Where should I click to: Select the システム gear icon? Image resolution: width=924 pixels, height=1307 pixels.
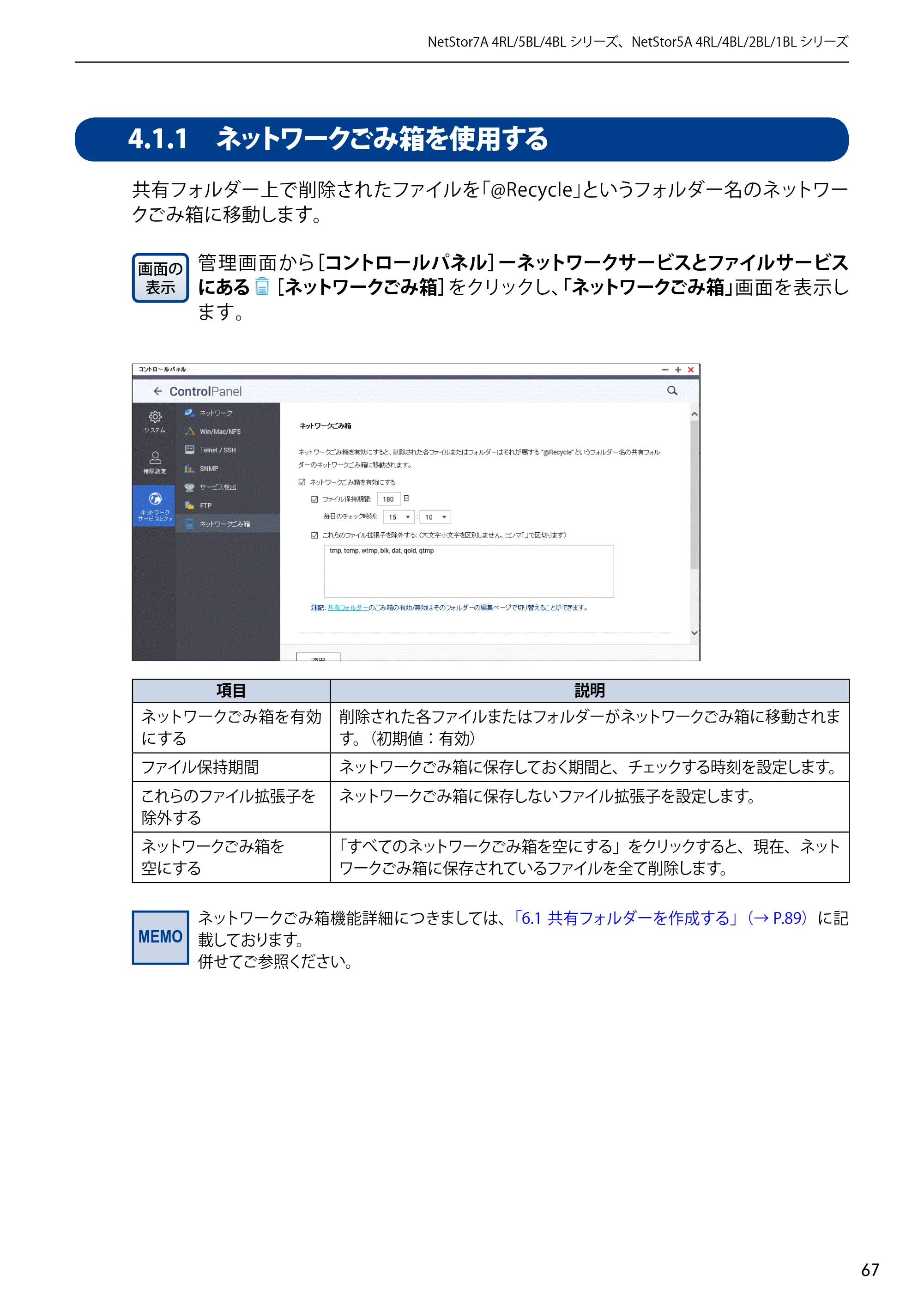155,417
